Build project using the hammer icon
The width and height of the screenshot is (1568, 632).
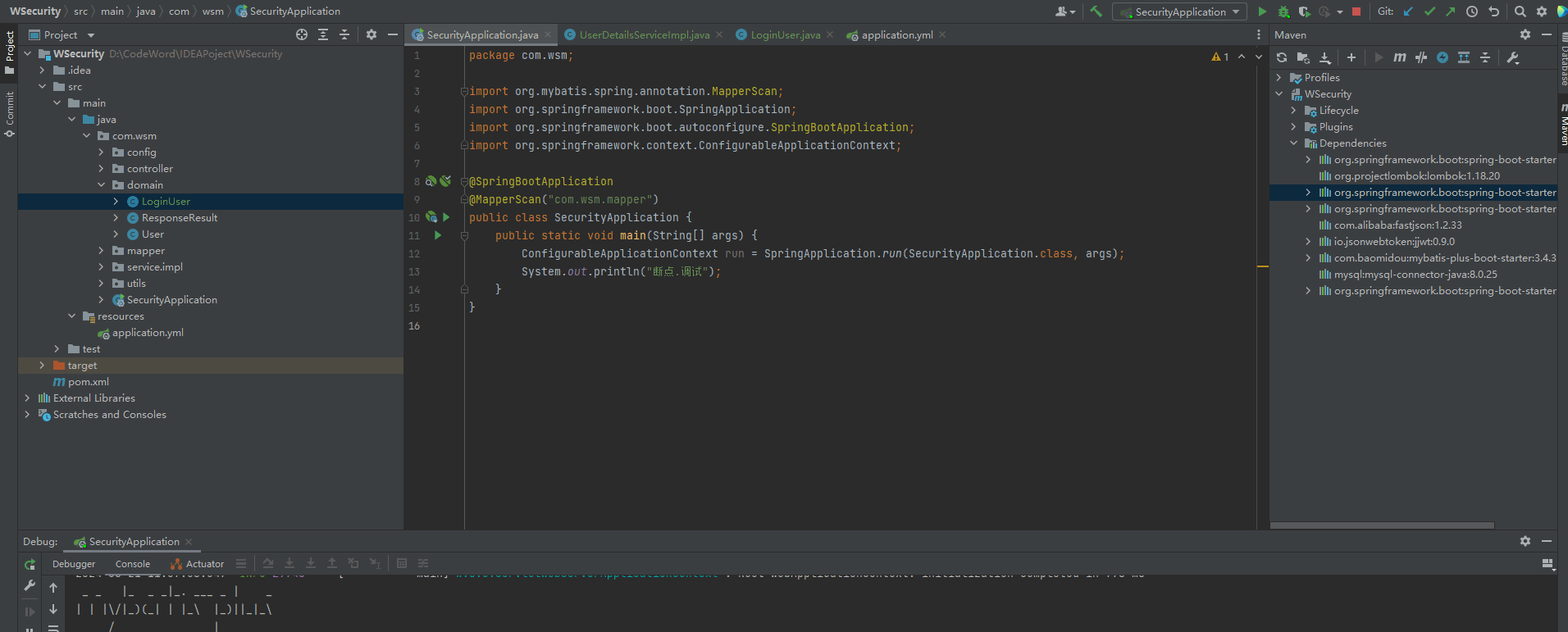(x=1096, y=11)
